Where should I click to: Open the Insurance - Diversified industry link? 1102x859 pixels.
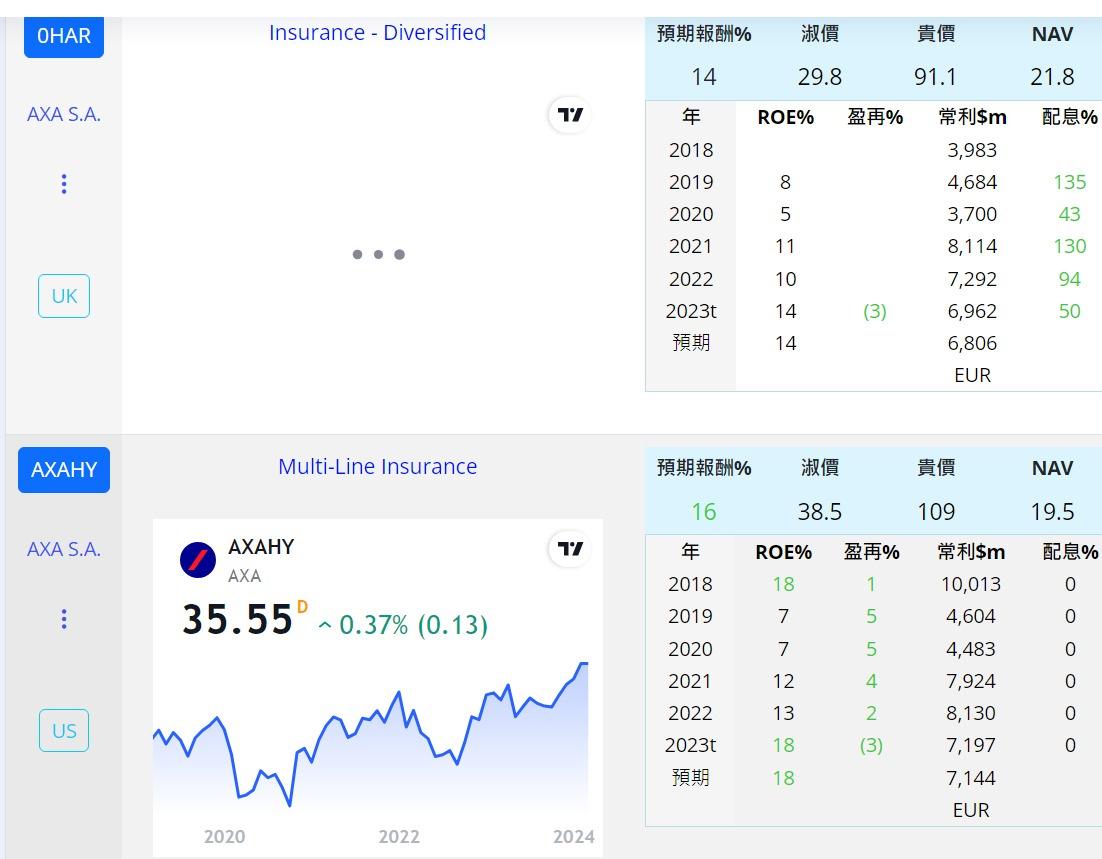377,32
